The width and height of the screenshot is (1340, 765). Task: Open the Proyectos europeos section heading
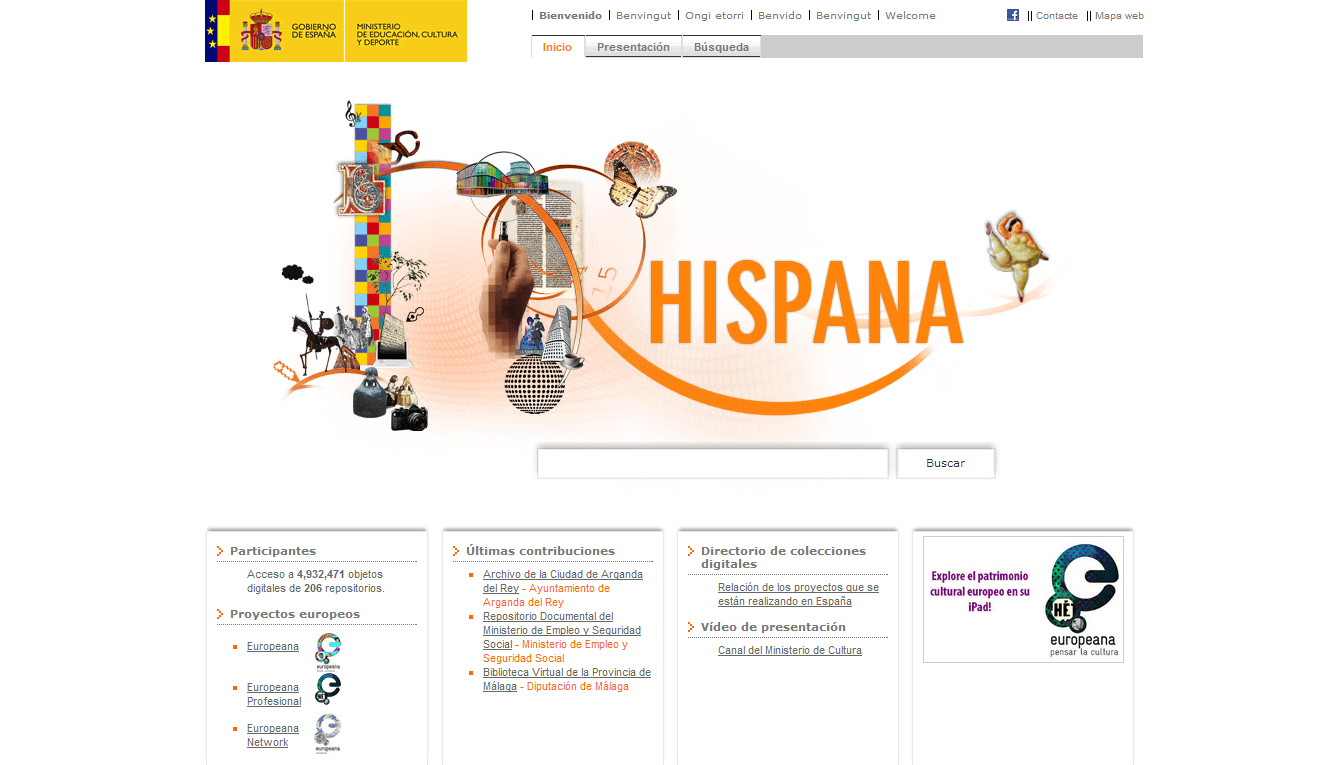pyautogui.click(x=295, y=614)
